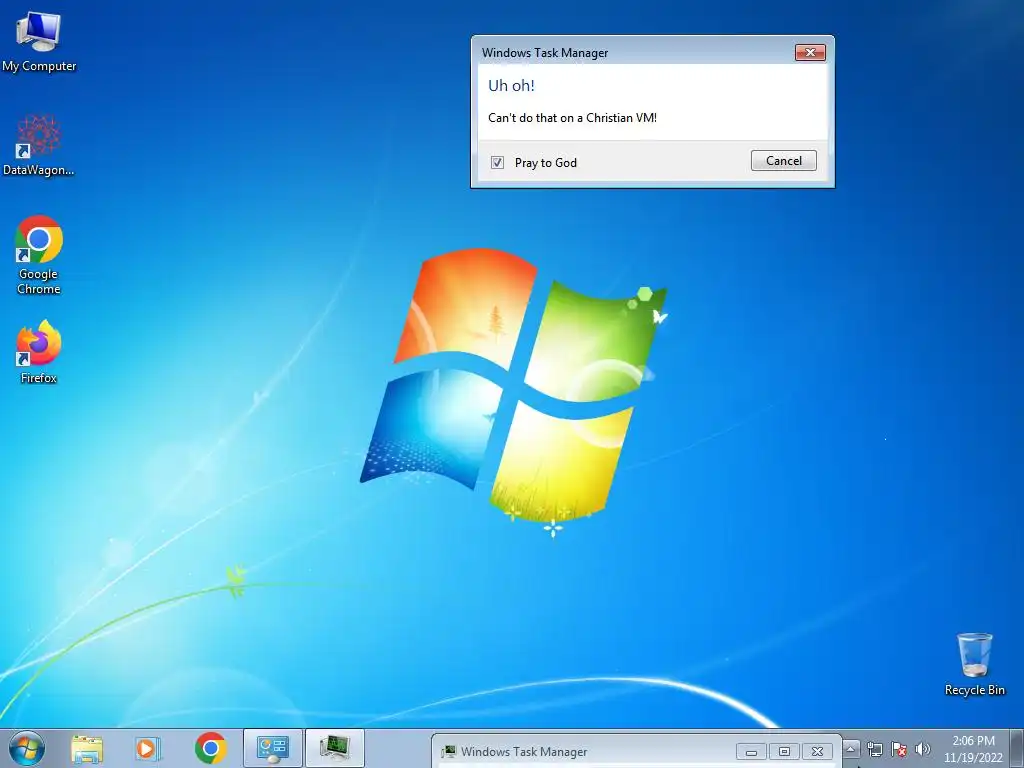Open the DataWagon shortcut on desktop
The width and height of the screenshot is (1024, 768).
(x=39, y=146)
